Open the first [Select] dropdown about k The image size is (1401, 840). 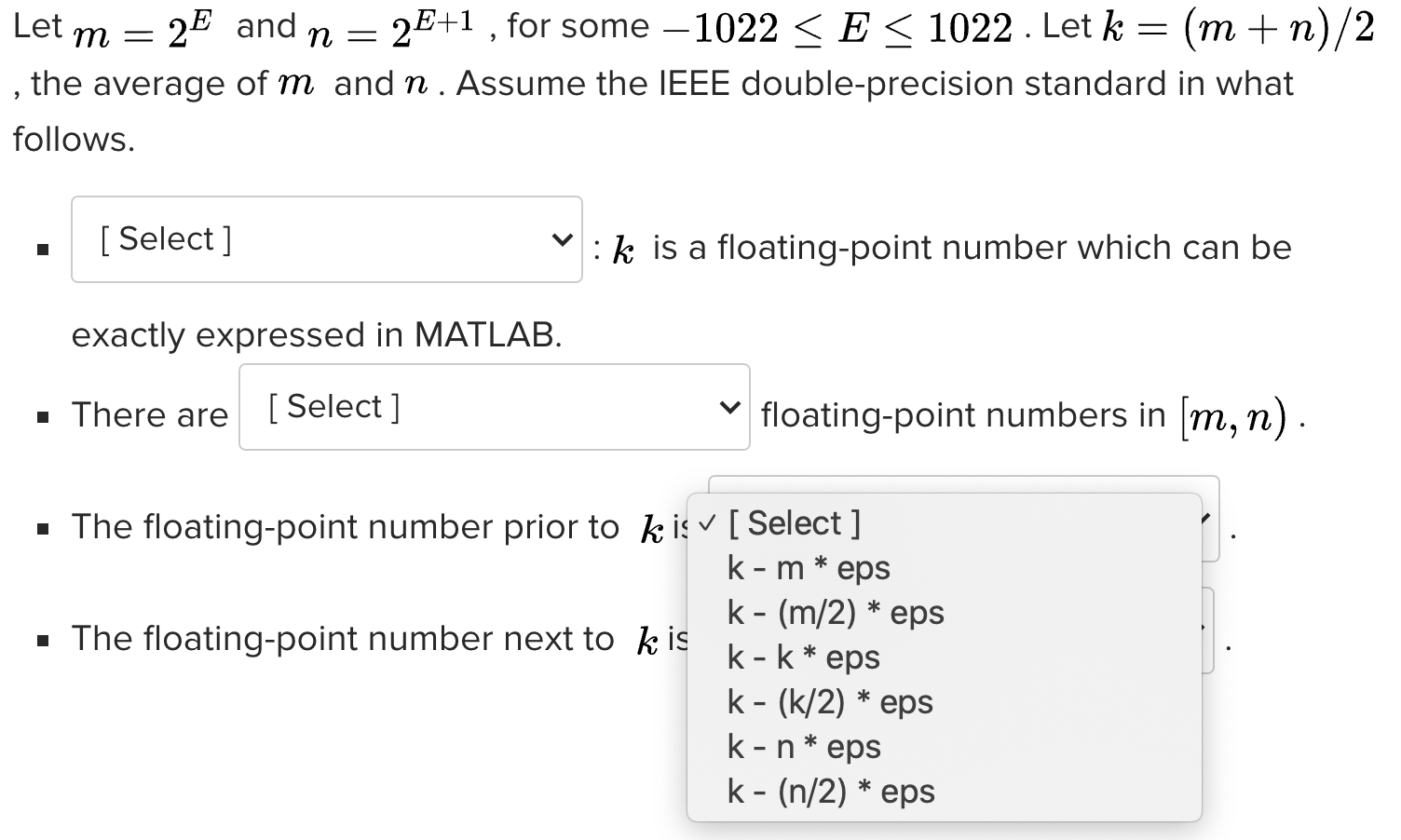pos(326,238)
